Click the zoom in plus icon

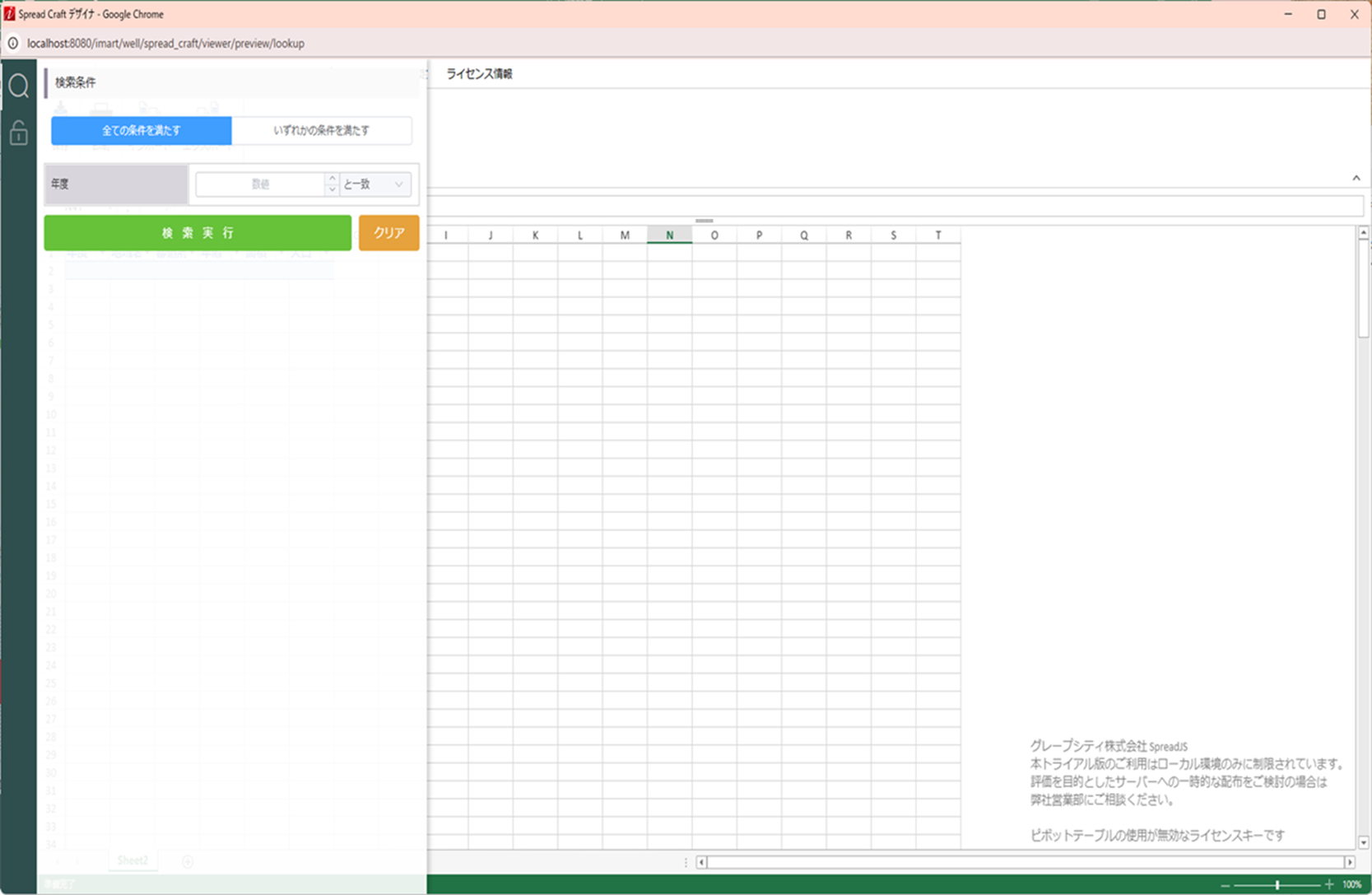[1329, 884]
